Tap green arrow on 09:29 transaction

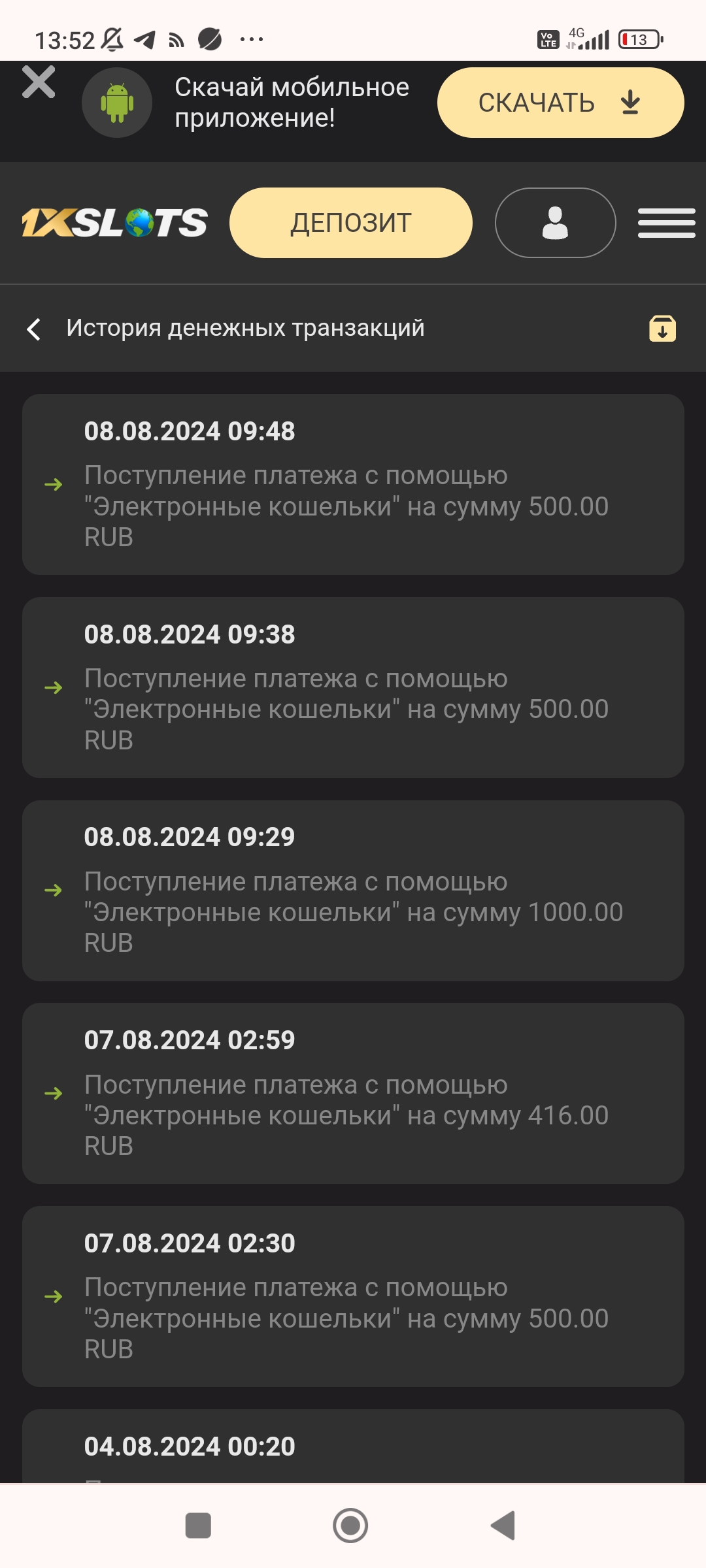click(54, 890)
